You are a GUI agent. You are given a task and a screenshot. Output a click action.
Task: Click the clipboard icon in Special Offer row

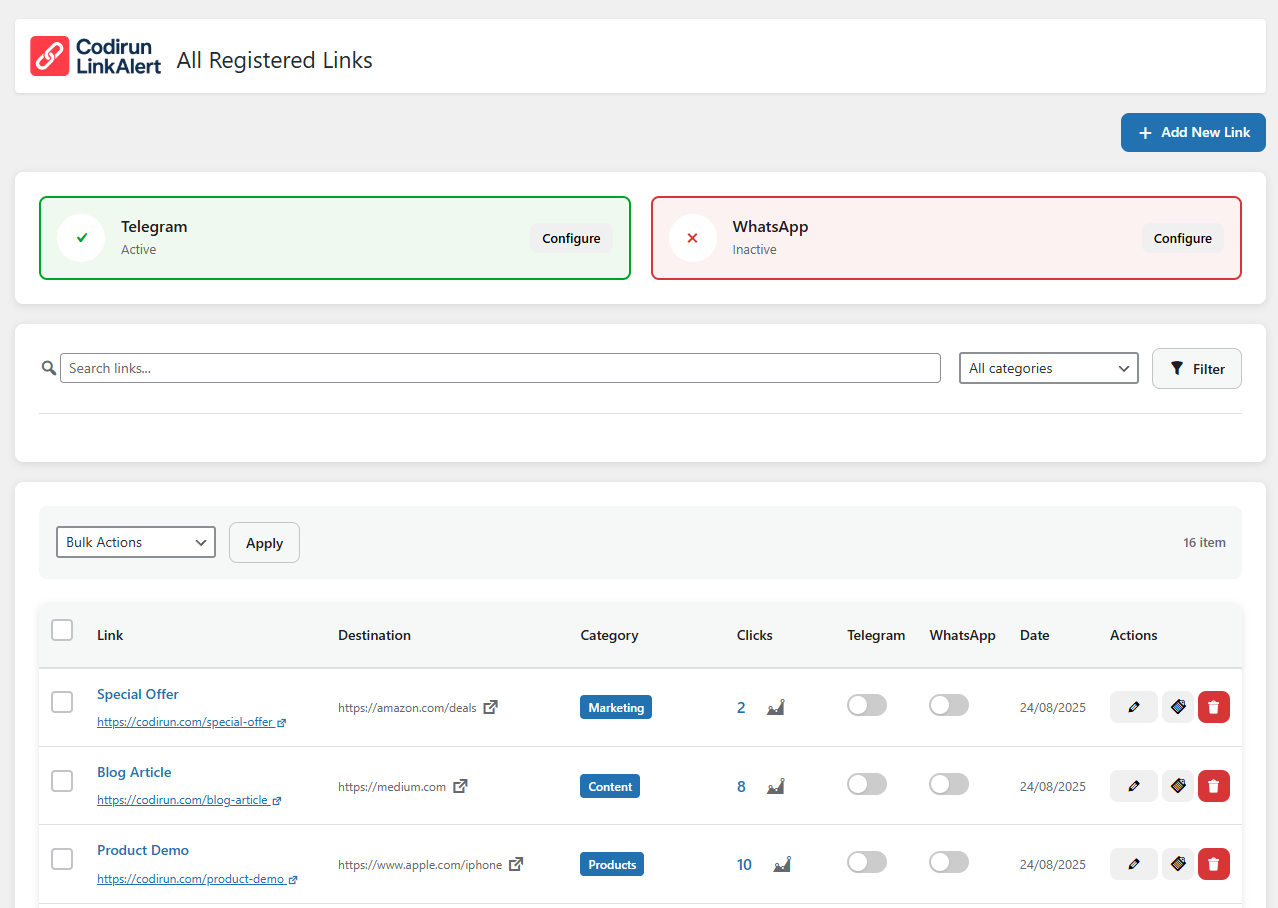pyautogui.click(x=1178, y=707)
